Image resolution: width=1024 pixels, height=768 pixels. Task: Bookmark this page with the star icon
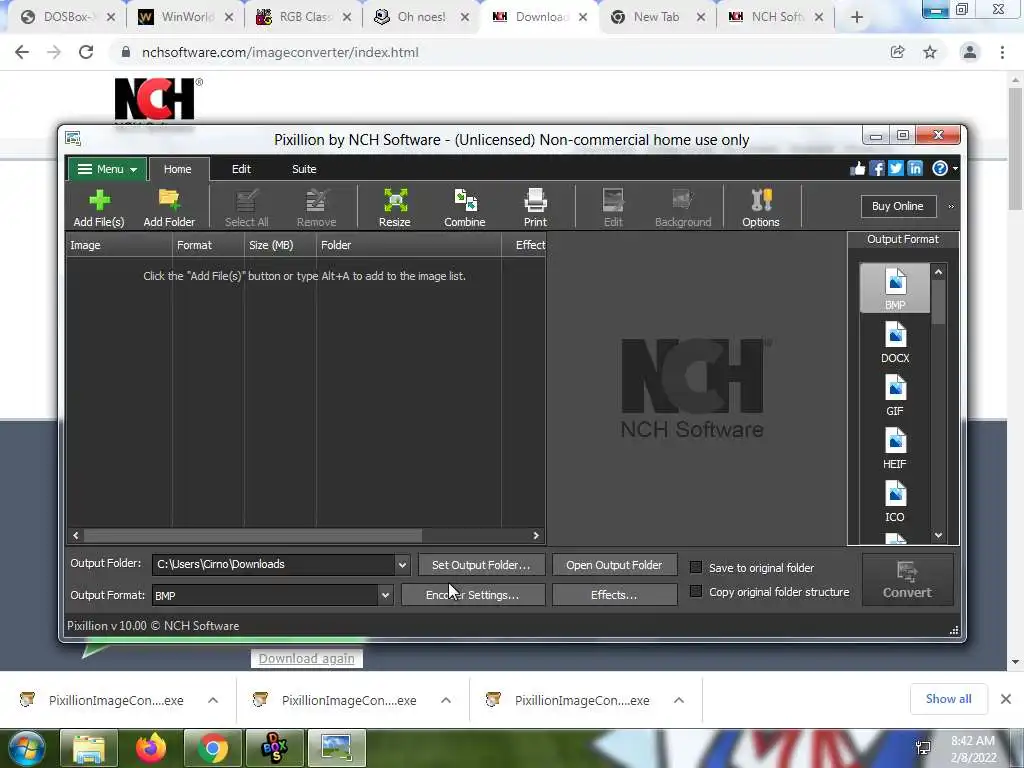[930, 52]
